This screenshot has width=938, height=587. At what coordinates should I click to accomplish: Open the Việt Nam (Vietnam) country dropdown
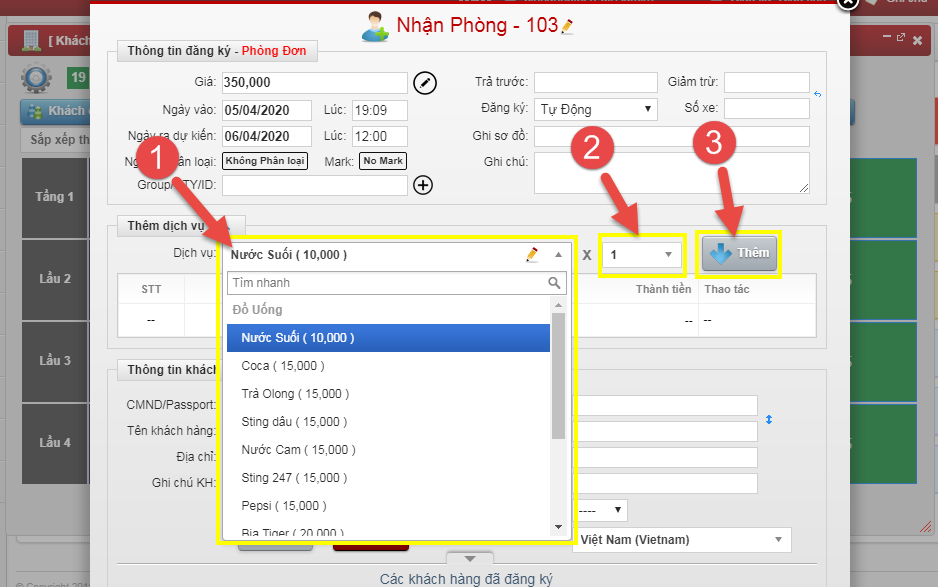[x=681, y=540]
